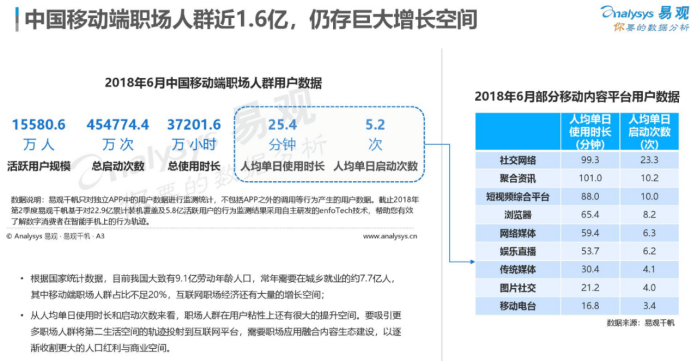Click the cell 16.8 for 移动电台
This screenshot has width=692, height=362.
(590, 305)
